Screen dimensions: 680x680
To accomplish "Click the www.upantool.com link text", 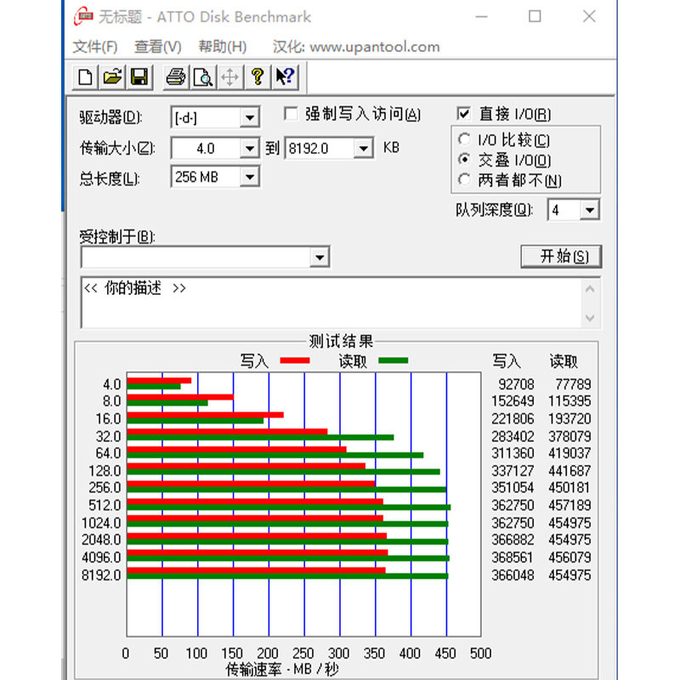I will pos(374,47).
